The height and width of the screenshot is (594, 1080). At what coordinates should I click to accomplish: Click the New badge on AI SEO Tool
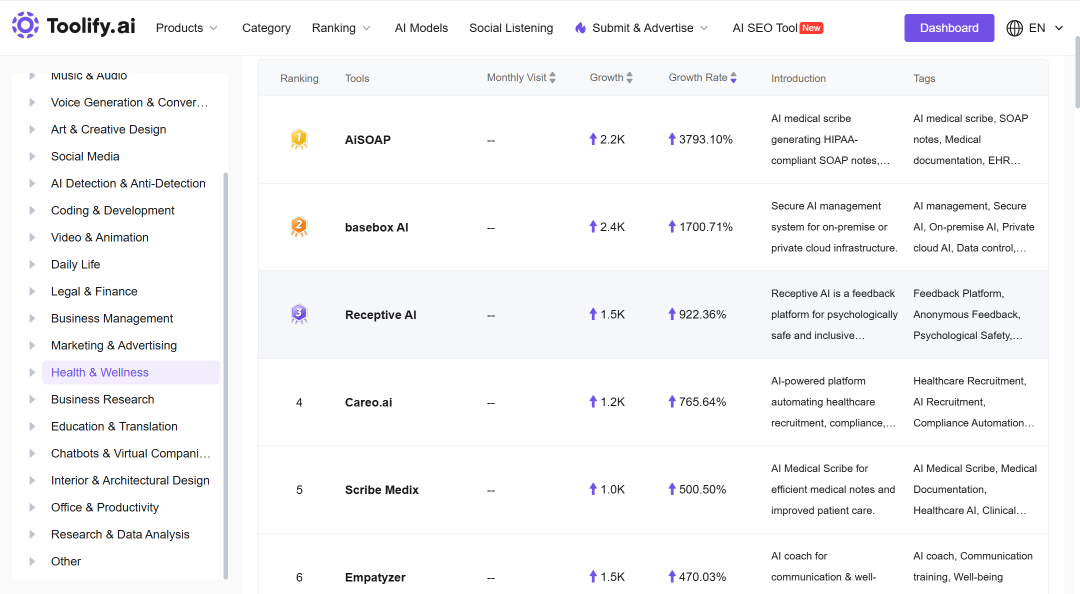coord(811,28)
